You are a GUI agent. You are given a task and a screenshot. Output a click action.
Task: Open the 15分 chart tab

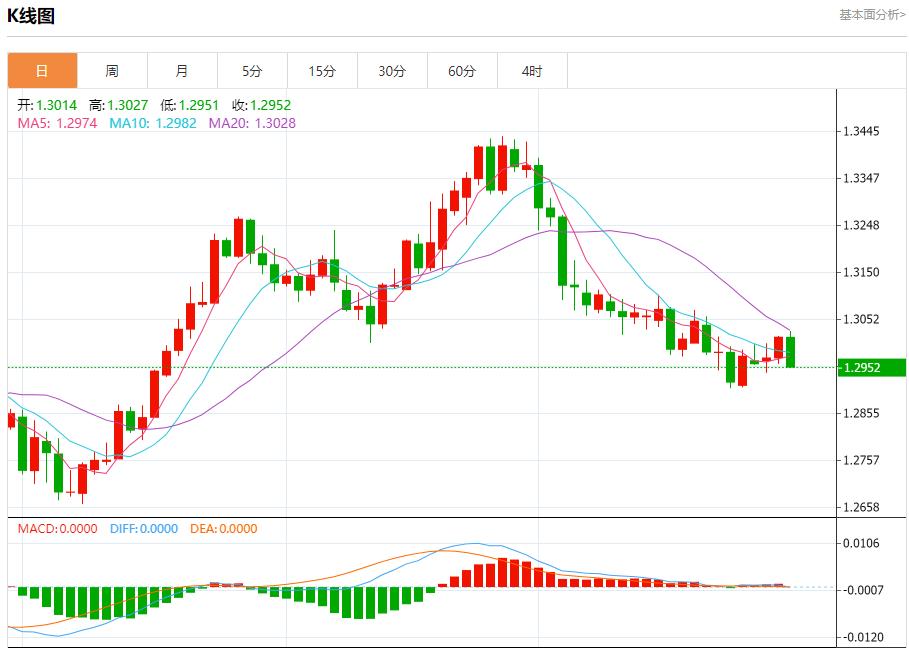[x=322, y=71]
